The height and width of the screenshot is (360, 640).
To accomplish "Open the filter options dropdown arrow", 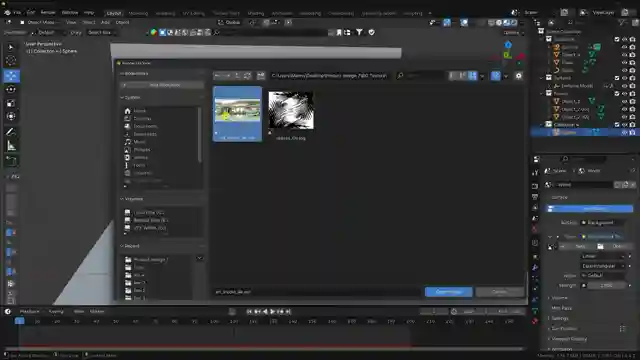I will pos(506,76).
